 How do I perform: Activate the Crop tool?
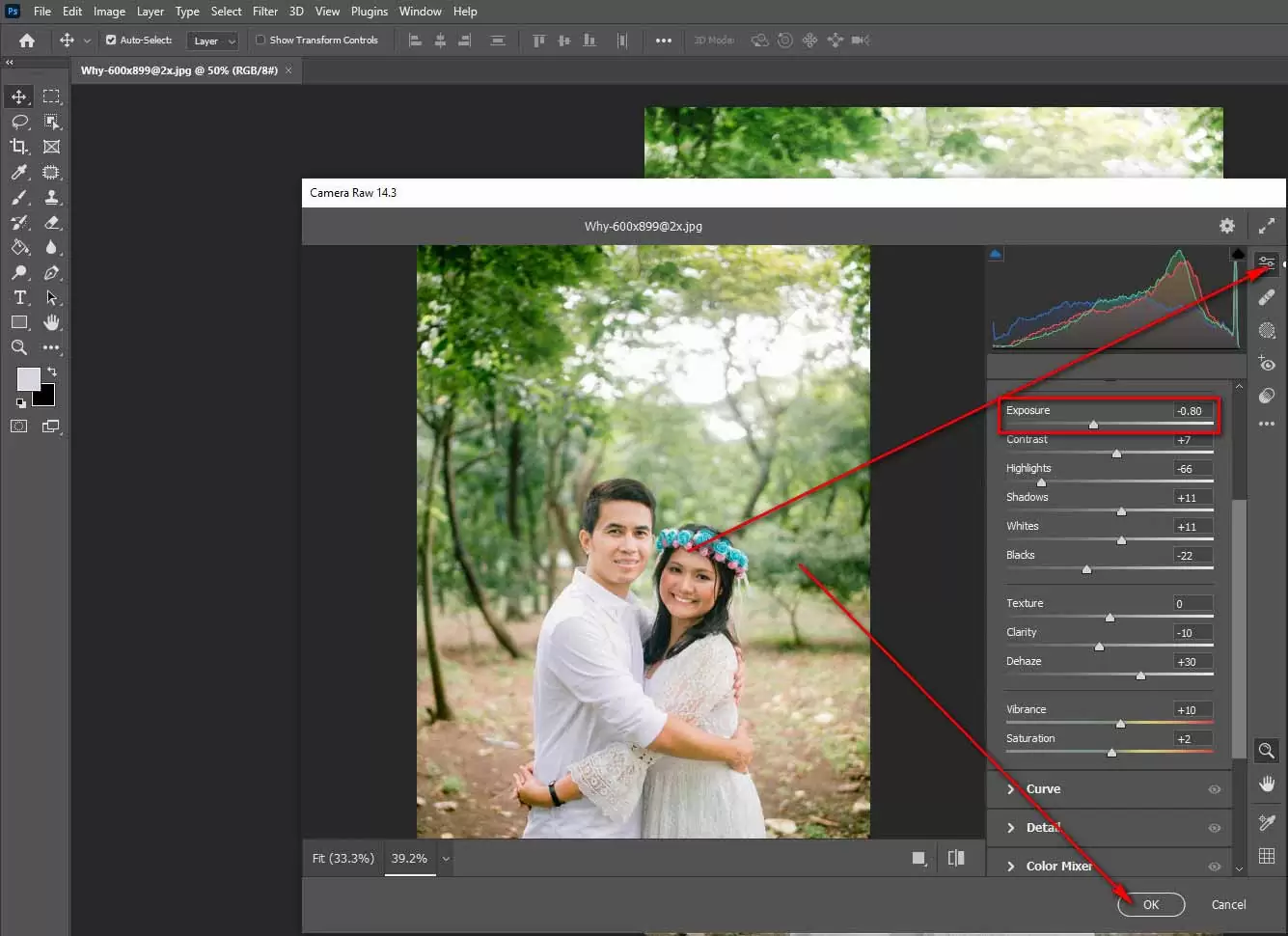point(18,147)
